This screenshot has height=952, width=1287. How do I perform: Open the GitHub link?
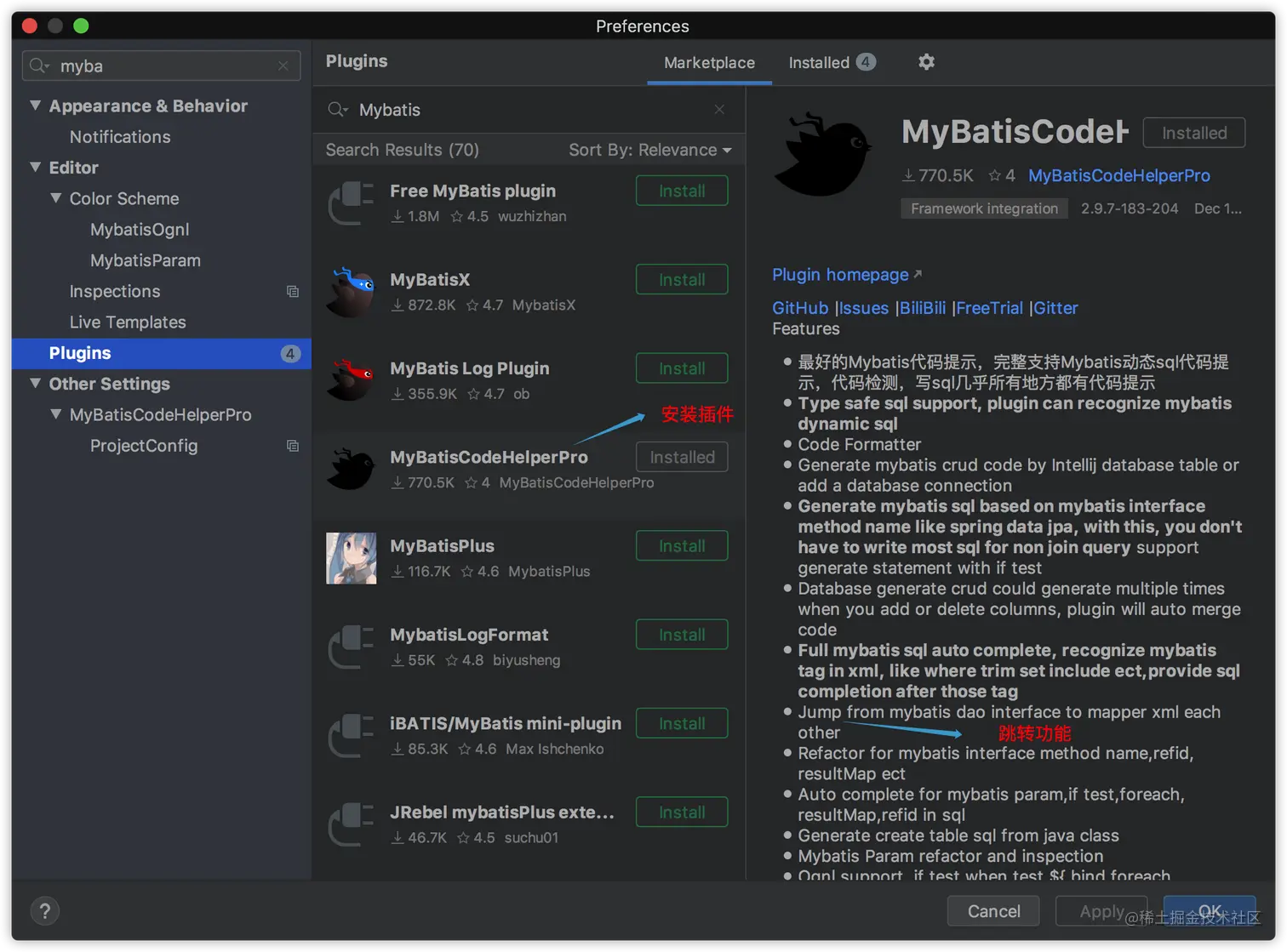[800, 308]
